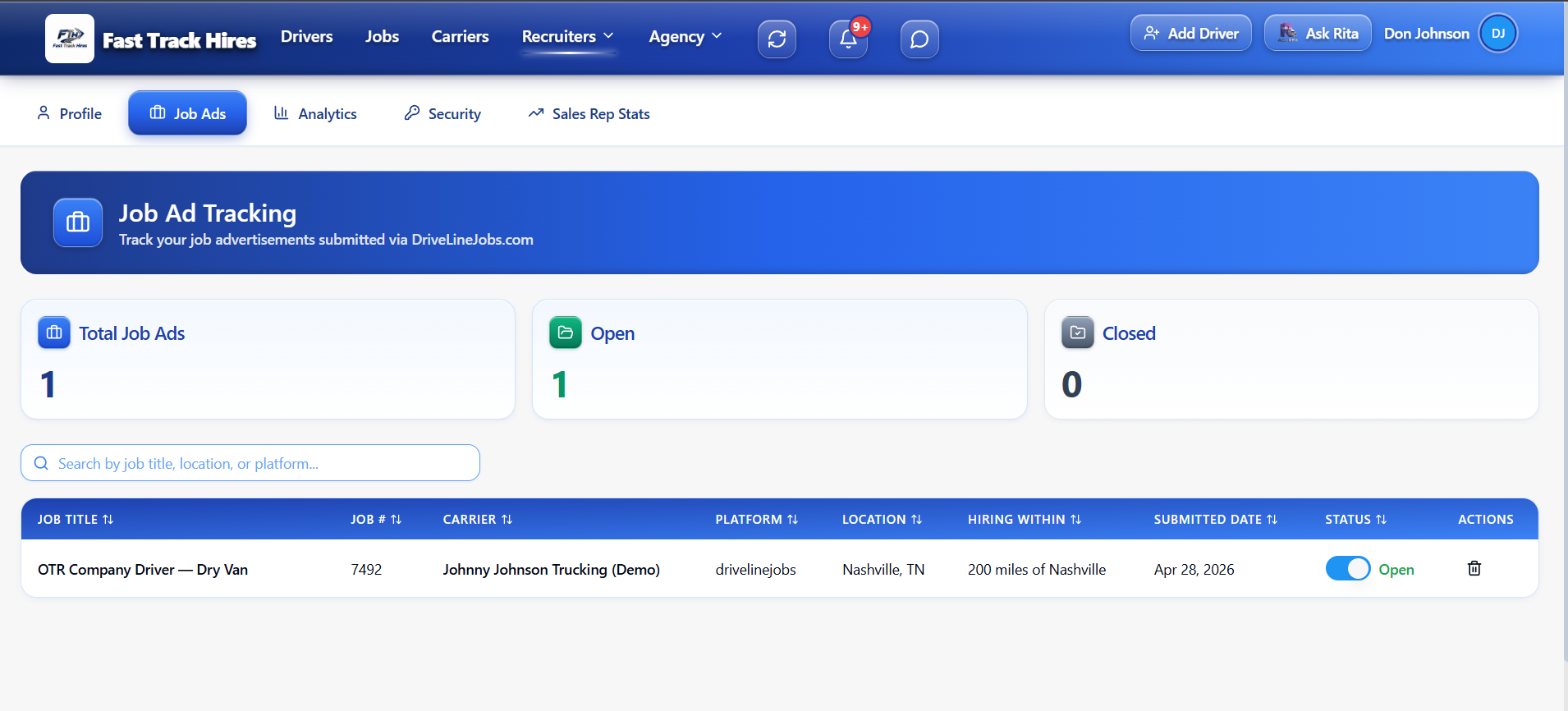Click the drivelinejobs platform cell
Viewport: 1568px width, 711px height.
pyautogui.click(x=756, y=569)
